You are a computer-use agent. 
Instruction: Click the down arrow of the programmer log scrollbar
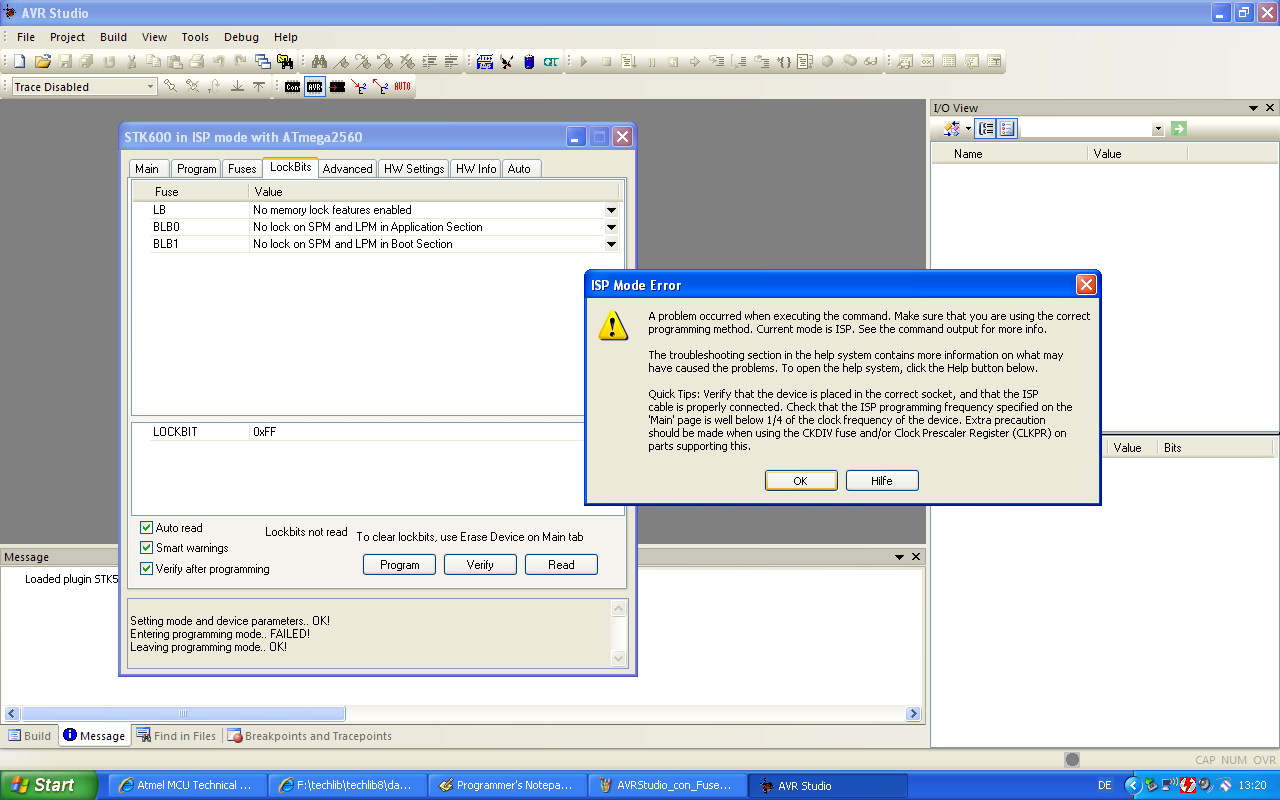[618, 658]
